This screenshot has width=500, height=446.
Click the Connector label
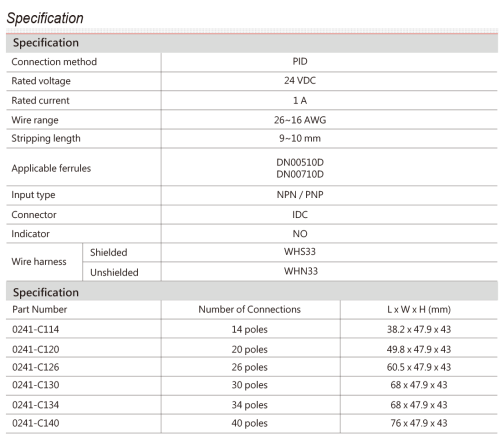(x=34, y=215)
